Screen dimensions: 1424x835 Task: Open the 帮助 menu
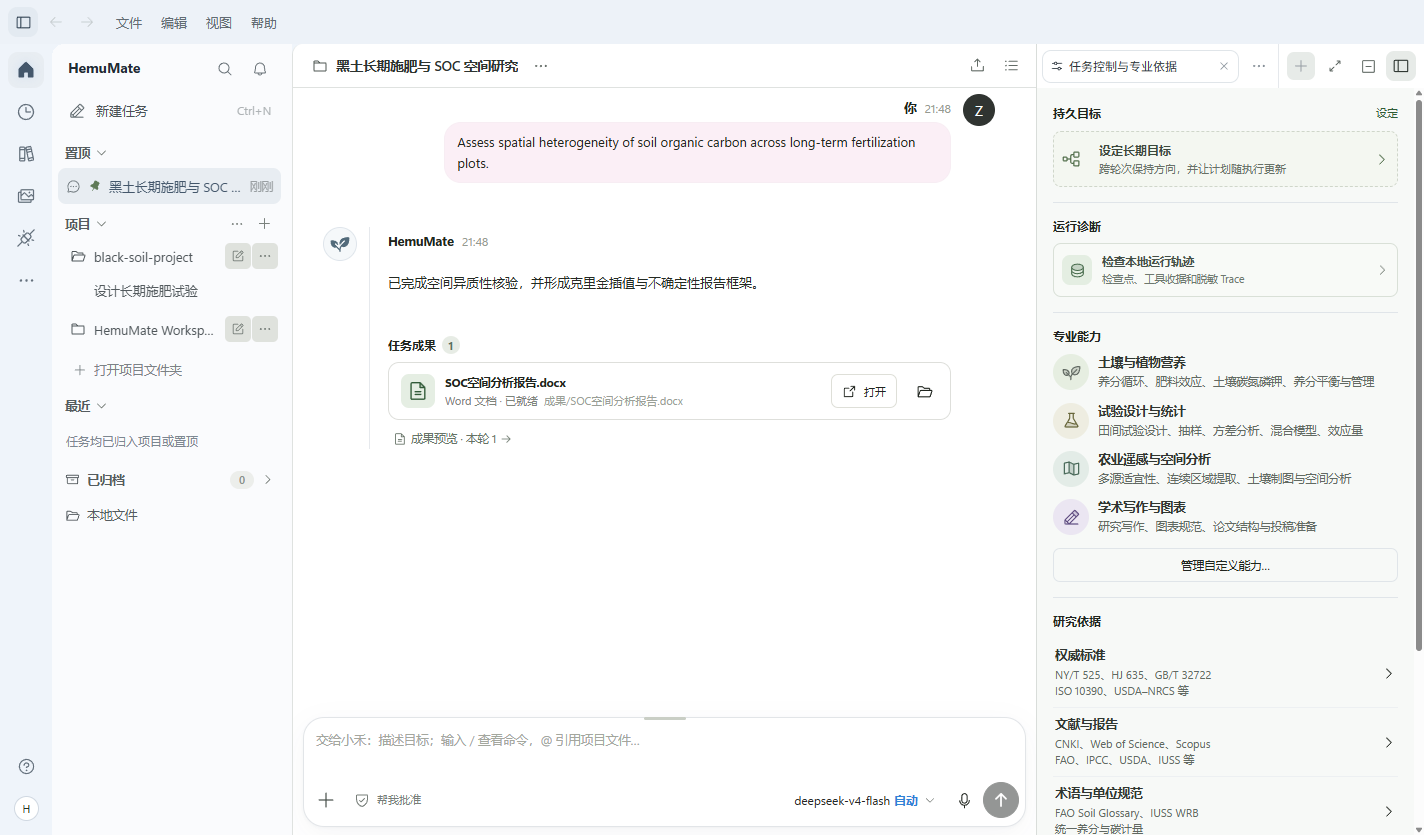coord(264,23)
